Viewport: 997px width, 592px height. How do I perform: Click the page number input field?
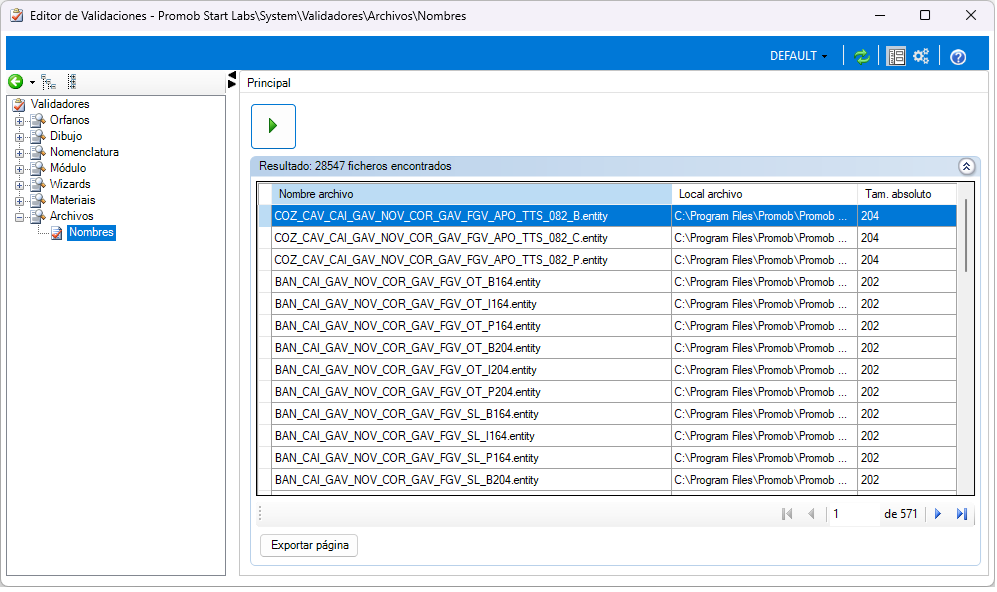[x=852, y=514]
